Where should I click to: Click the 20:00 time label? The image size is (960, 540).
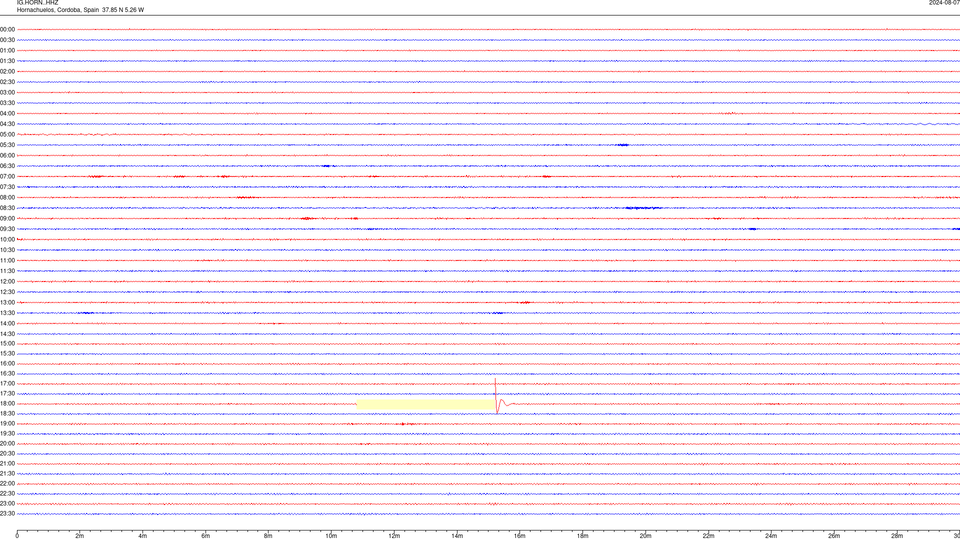7,444
